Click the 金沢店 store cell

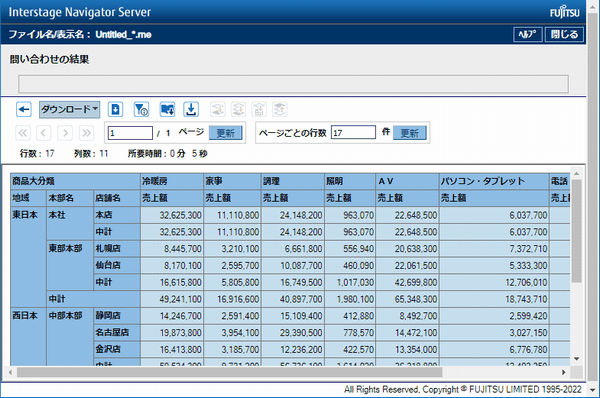(x=117, y=349)
